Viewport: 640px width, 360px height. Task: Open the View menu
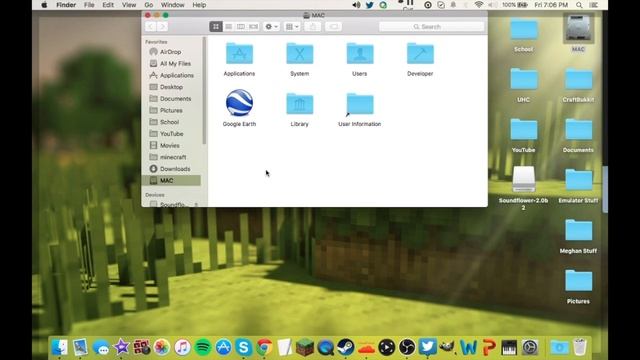pyautogui.click(x=129, y=5)
